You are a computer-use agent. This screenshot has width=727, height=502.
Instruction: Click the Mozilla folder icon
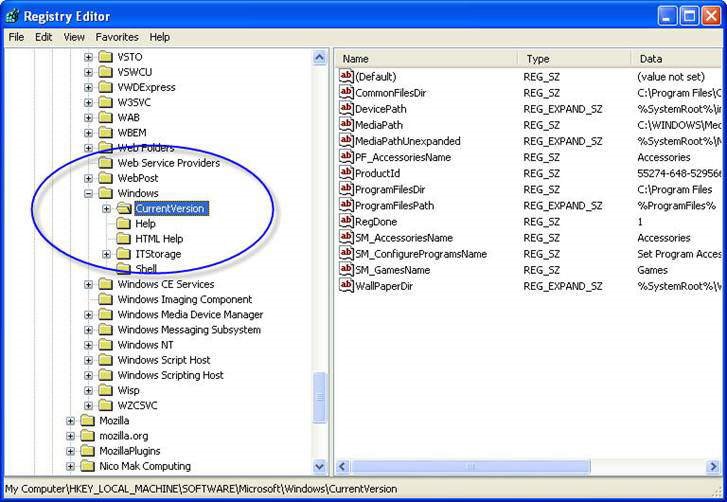(88, 420)
